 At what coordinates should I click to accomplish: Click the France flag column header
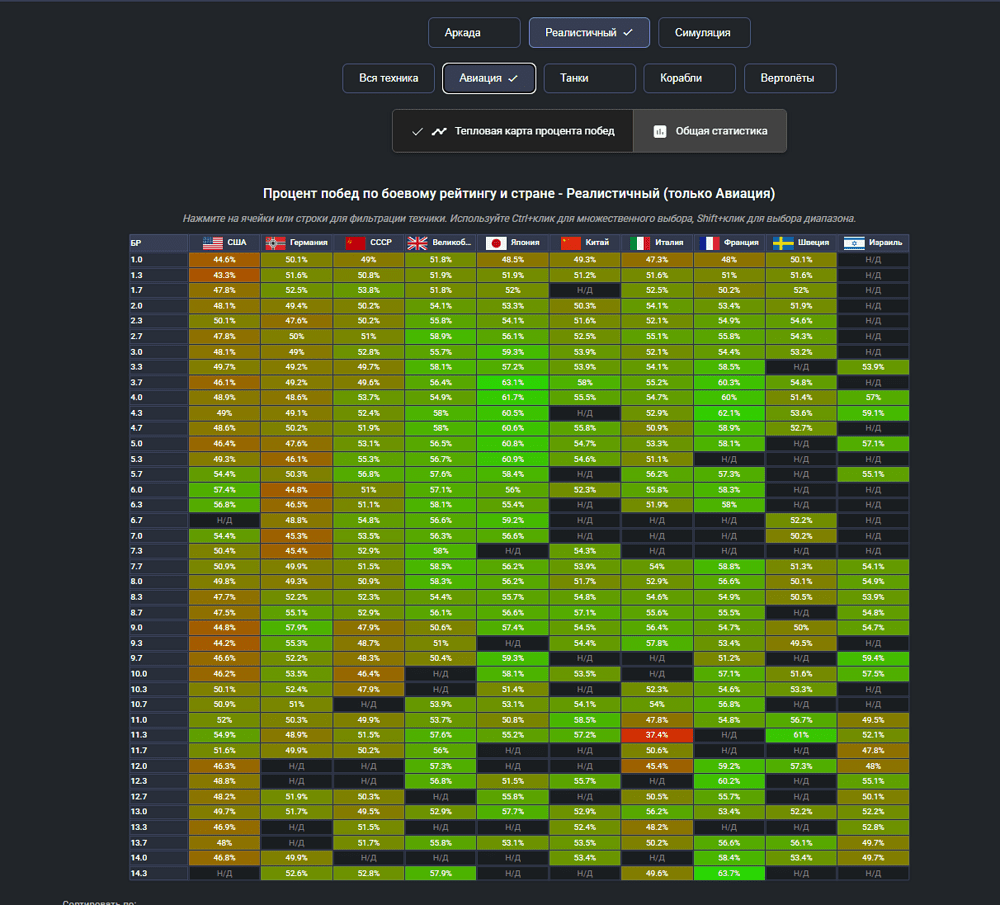click(x=729, y=243)
